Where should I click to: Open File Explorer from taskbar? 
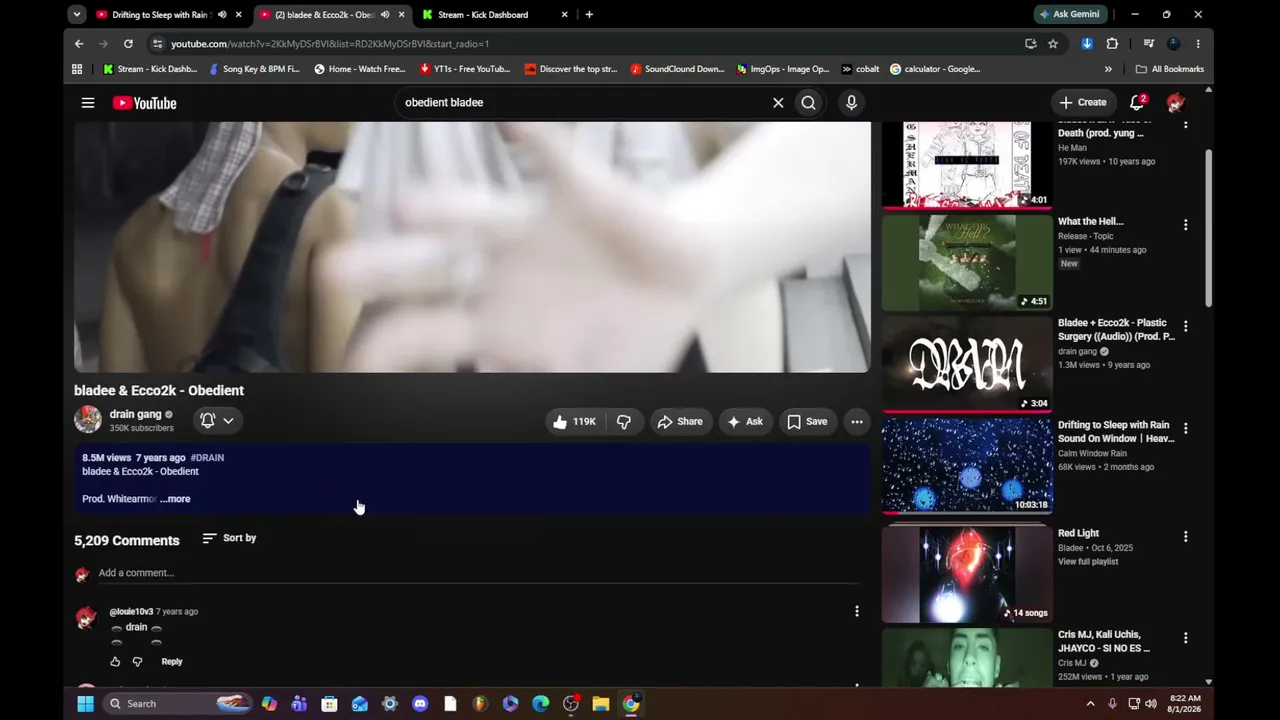click(601, 704)
